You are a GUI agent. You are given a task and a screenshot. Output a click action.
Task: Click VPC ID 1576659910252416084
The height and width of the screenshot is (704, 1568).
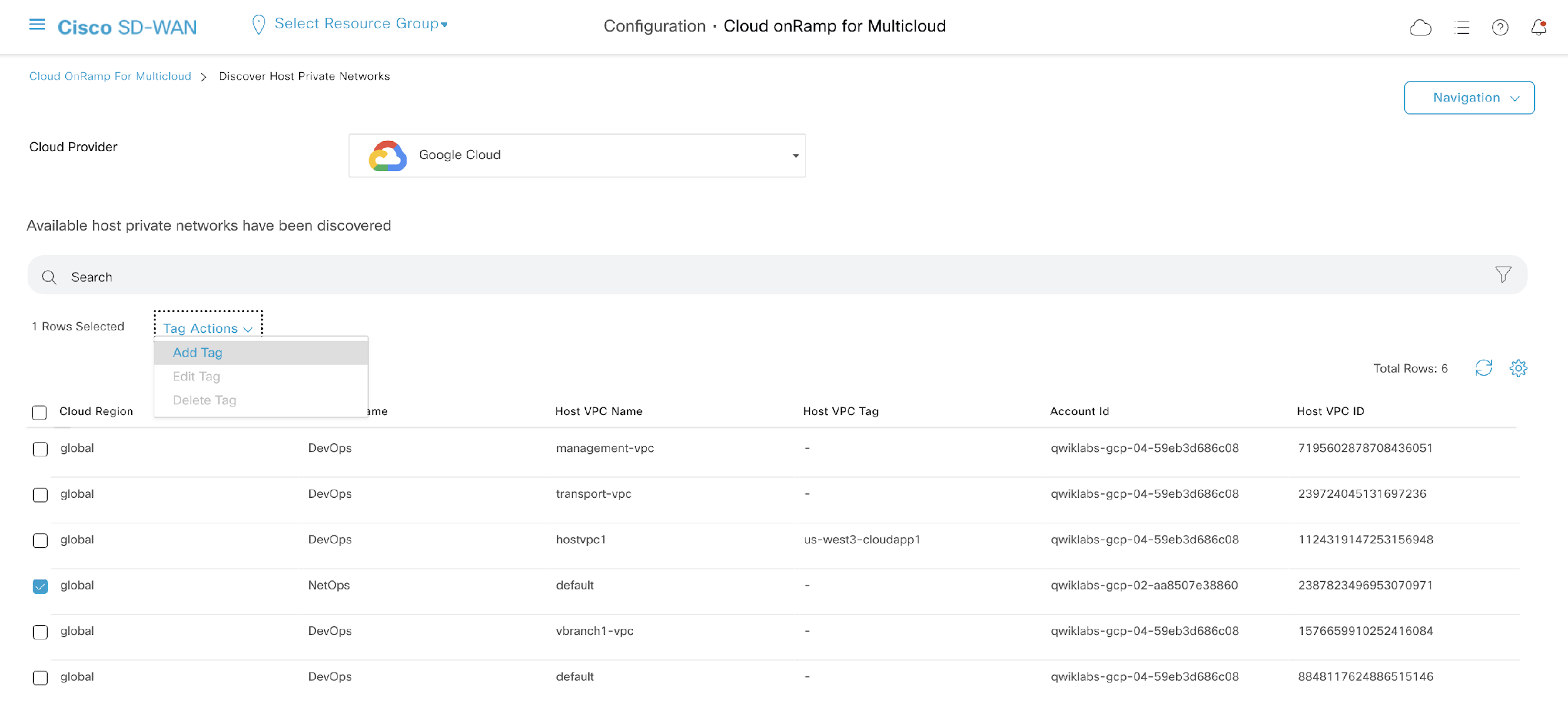(x=1365, y=631)
